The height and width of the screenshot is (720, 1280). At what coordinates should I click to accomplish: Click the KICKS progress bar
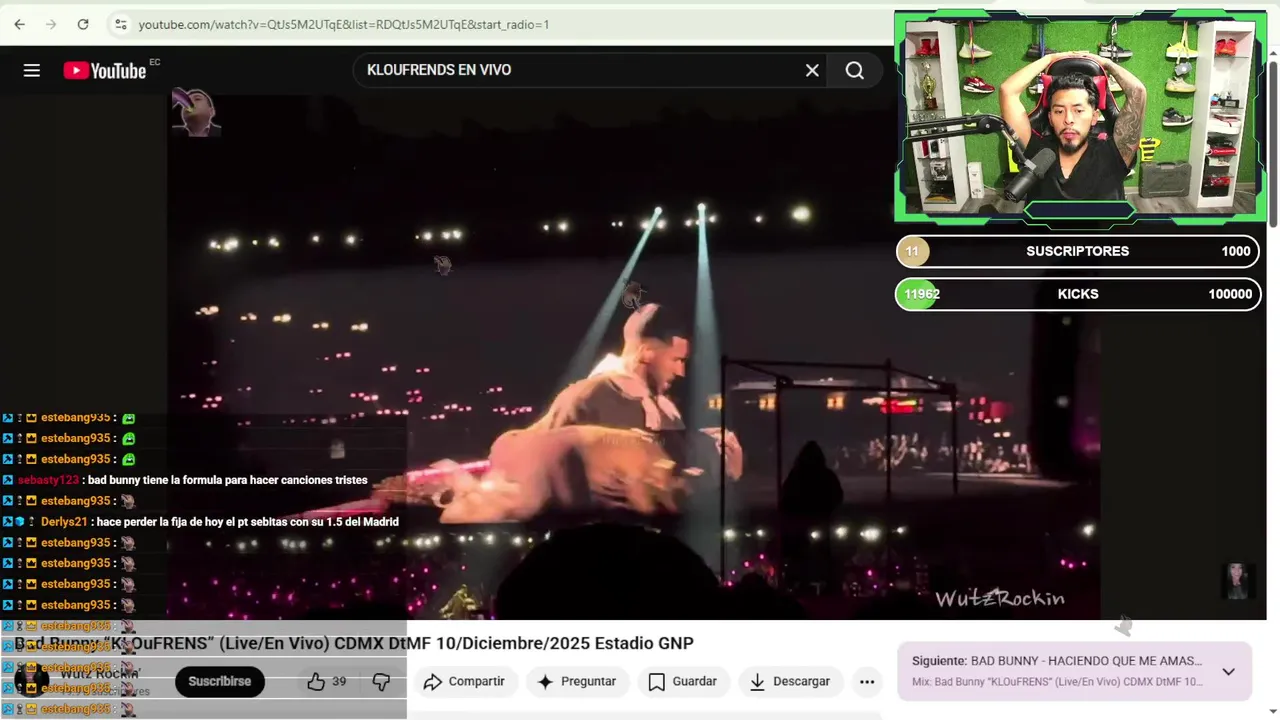1078,294
